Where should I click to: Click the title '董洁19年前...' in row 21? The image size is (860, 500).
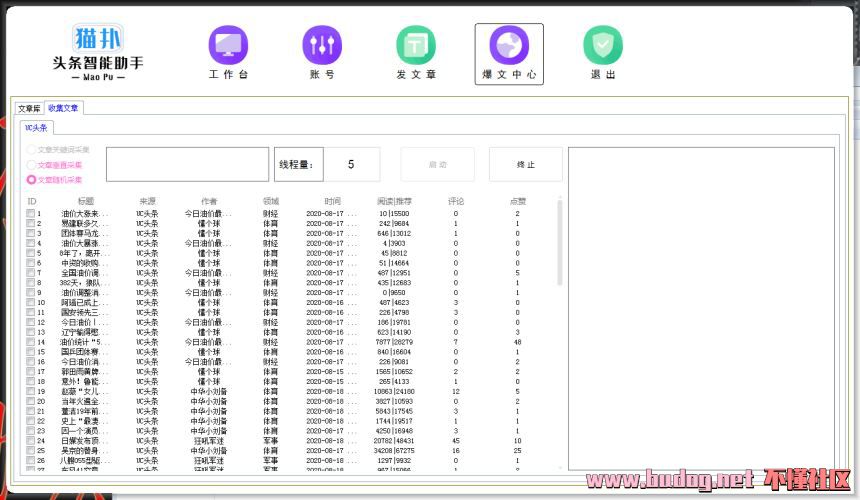(x=85, y=411)
